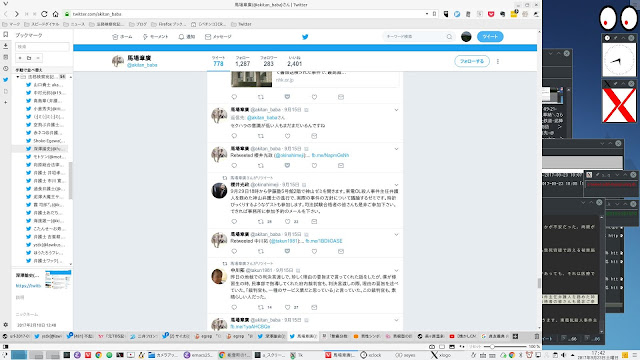
Task: Shade the xclock window with up chevron
Action: pyautogui.click(x=623, y=38)
